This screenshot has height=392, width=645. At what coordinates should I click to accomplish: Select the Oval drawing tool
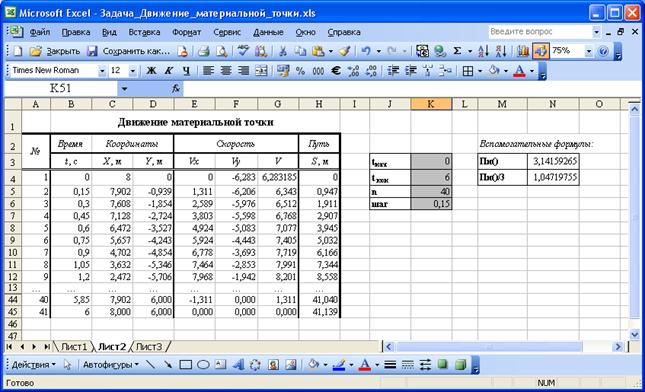[x=203, y=364]
